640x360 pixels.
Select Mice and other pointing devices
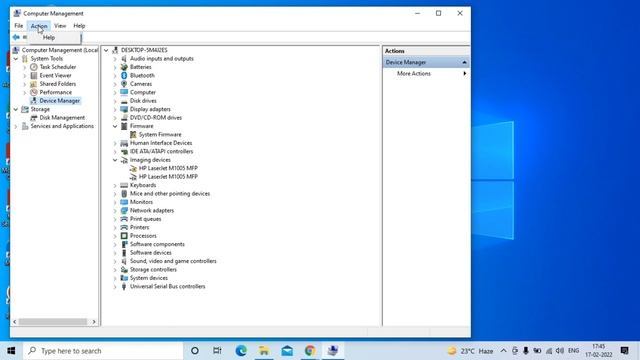(x=170, y=193)
